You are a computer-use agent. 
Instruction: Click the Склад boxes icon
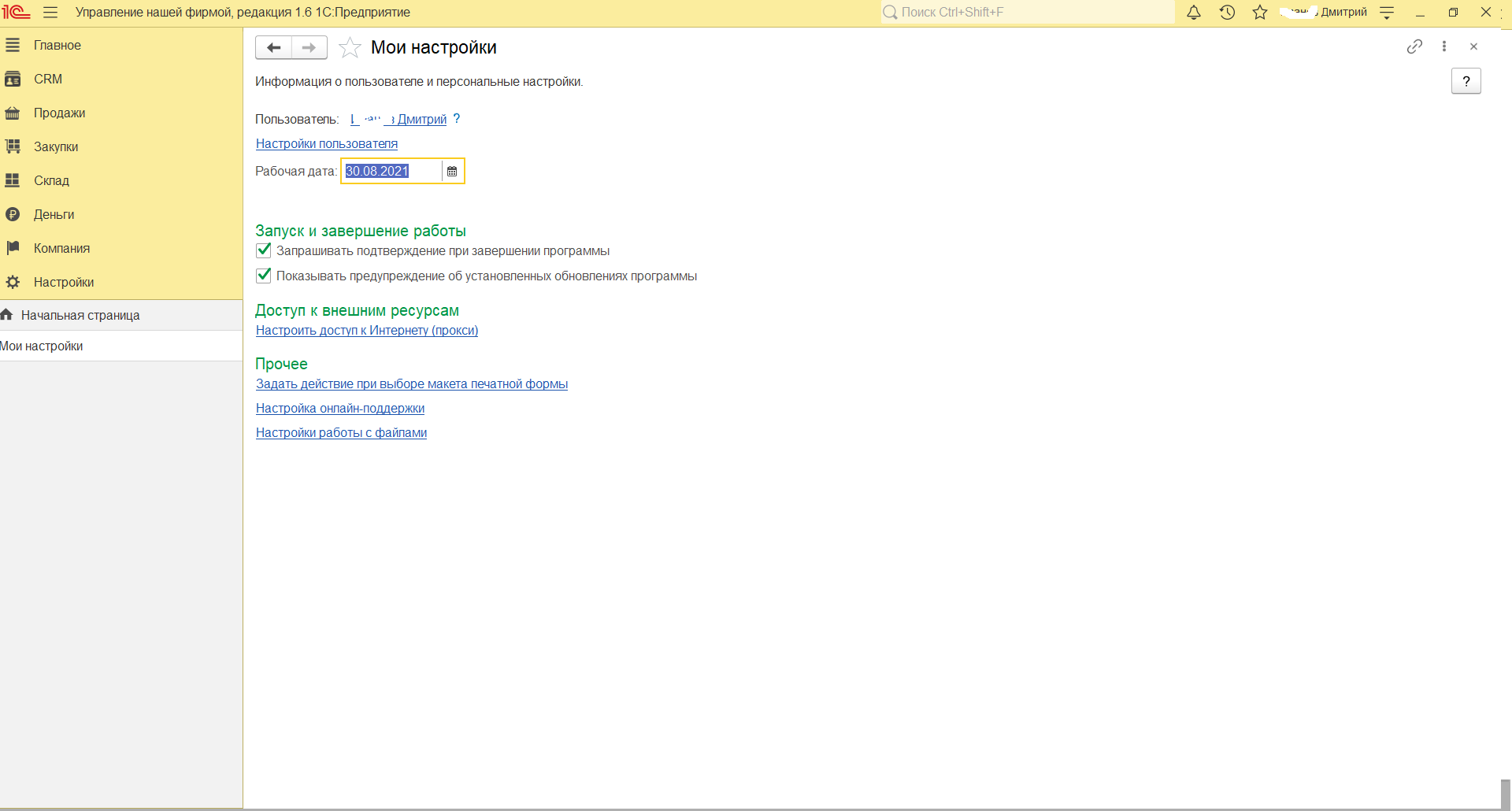point(13,181)
